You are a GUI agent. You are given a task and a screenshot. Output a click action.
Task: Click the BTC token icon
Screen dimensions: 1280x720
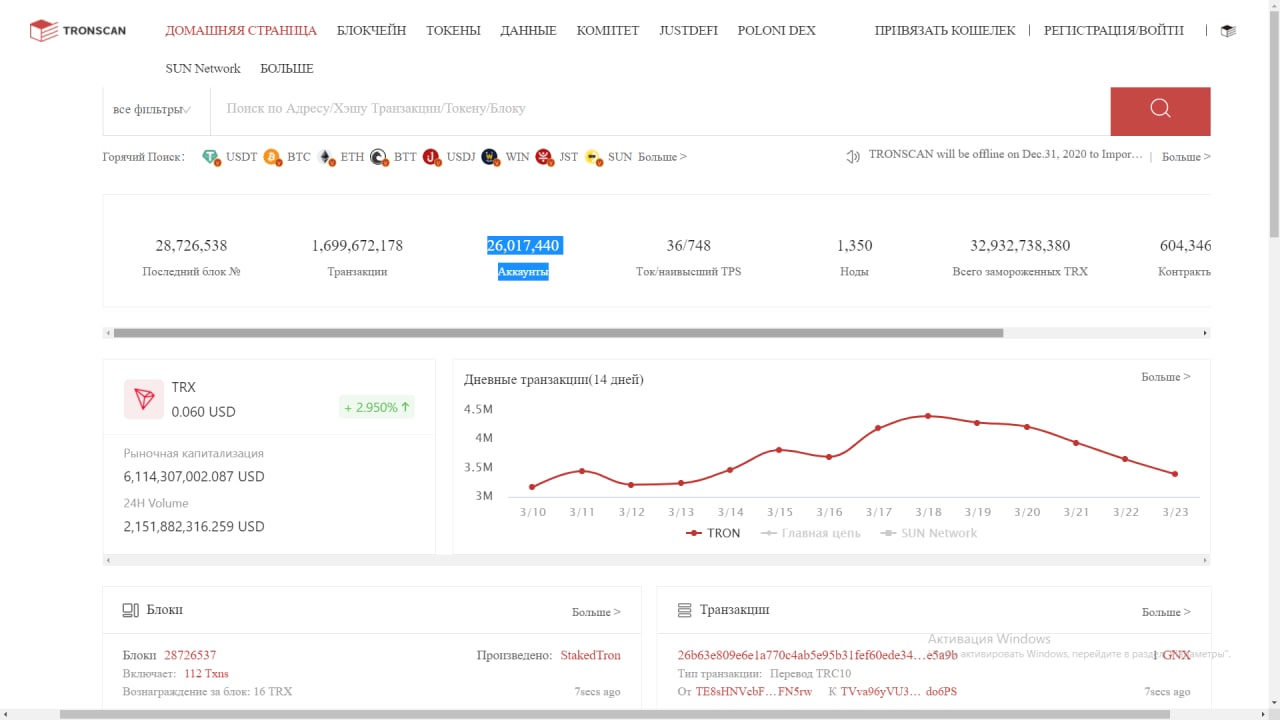click(x=272, y=157)
